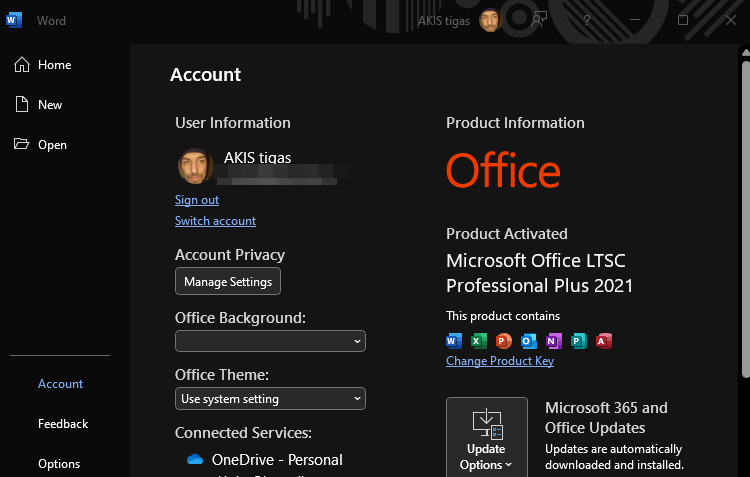
Task: Open the coauthoring feedback person icon
Action: 539,20
